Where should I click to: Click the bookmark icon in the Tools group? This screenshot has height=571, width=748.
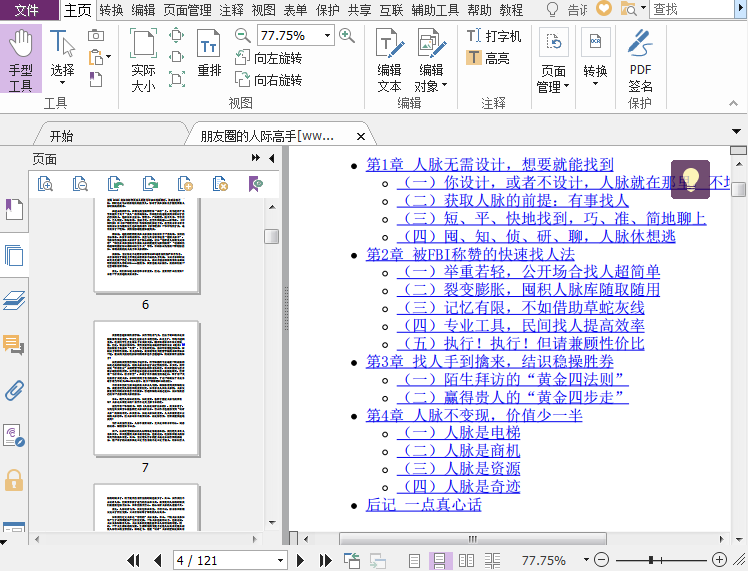[96, 79]
